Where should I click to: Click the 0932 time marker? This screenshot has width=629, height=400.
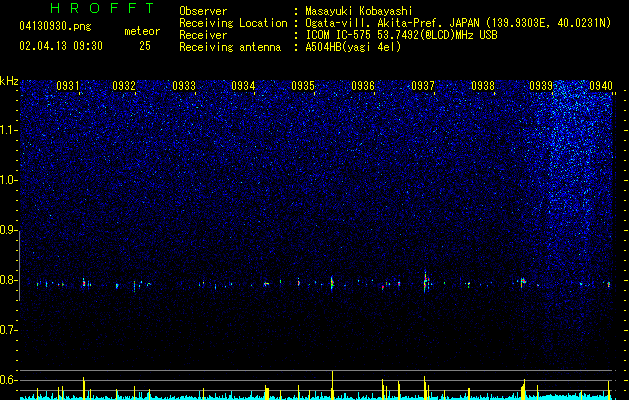coord(124,86)
